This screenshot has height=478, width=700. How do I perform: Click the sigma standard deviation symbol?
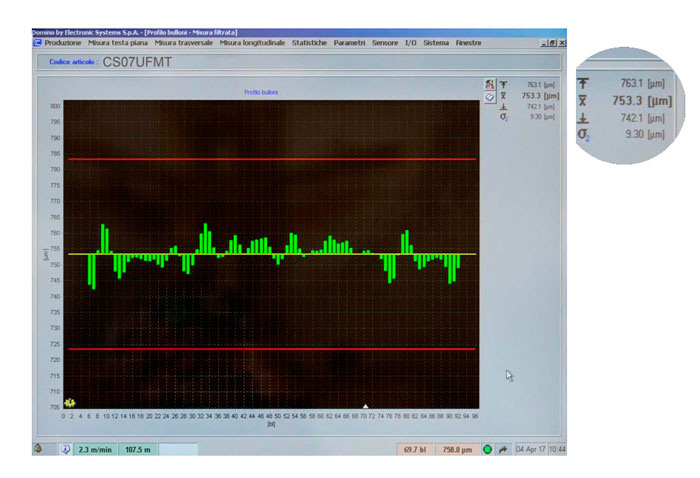click(503, 117)
